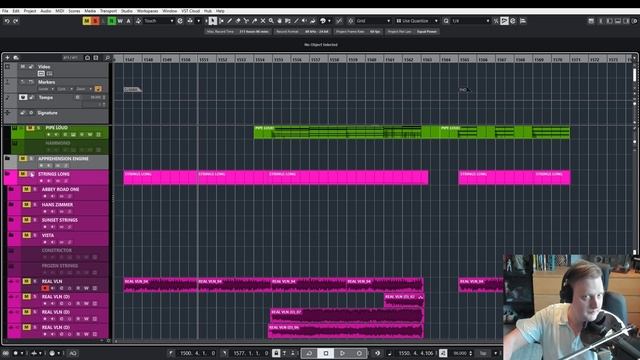Click the AQ button in the transport bar

(x=73, y=353)
